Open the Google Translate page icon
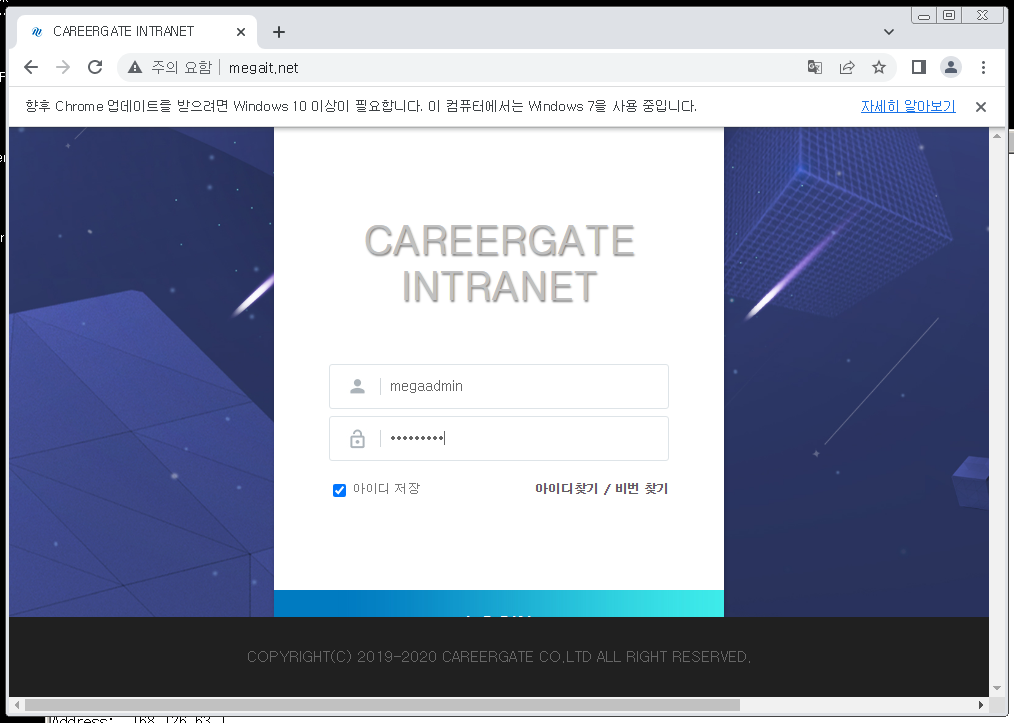This screenshot has width=1014, height=723. 815,67
